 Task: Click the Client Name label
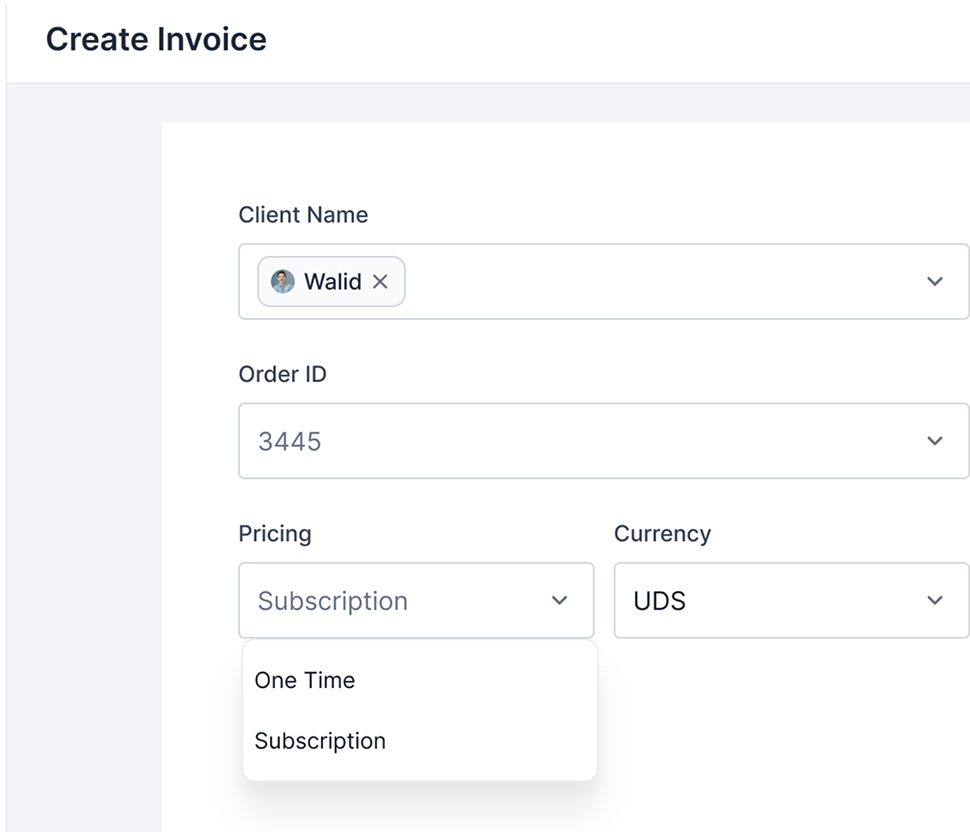click(303, 215)
